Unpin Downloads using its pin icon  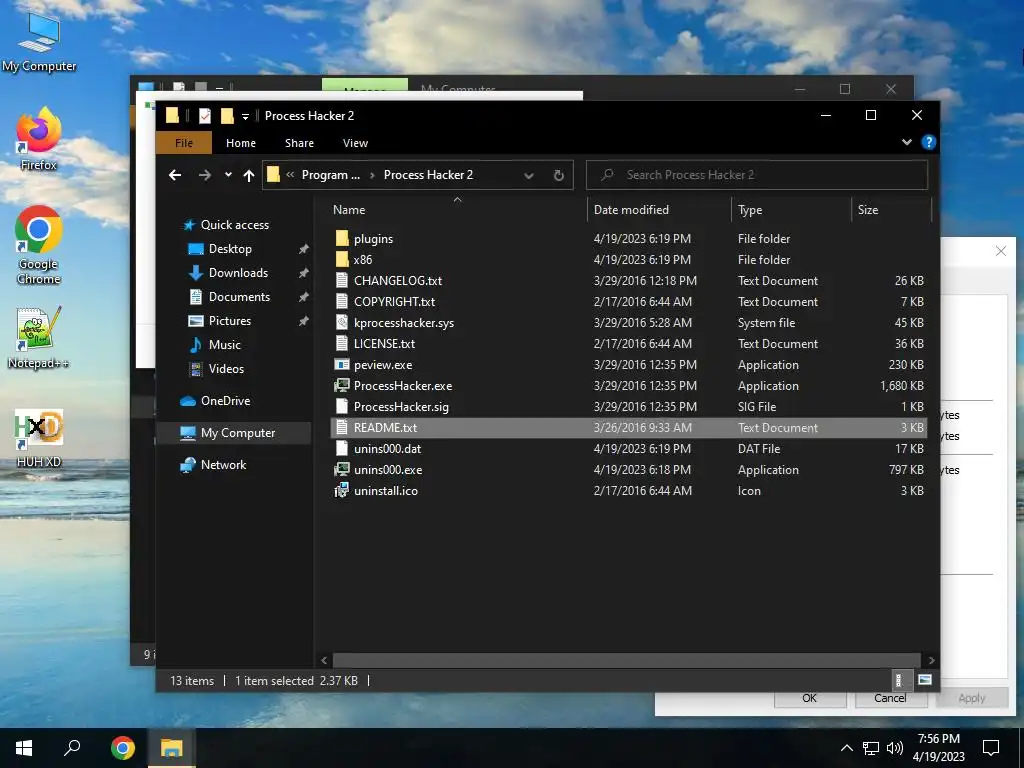click(x=304, y=273)
